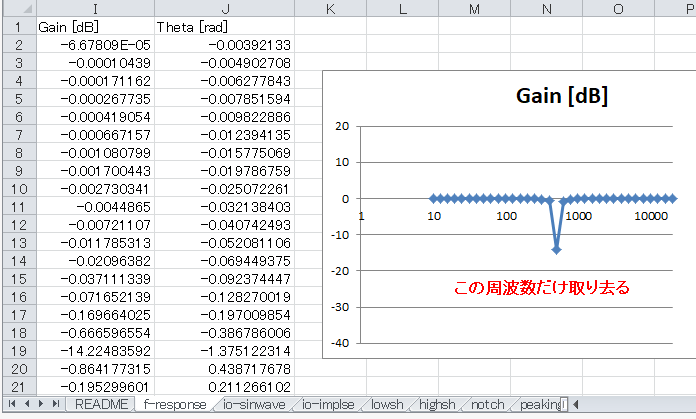This screenshot has height=419, width=696.
Task: Jump to last sheet with navigation arrow
Action: (56, 404)
